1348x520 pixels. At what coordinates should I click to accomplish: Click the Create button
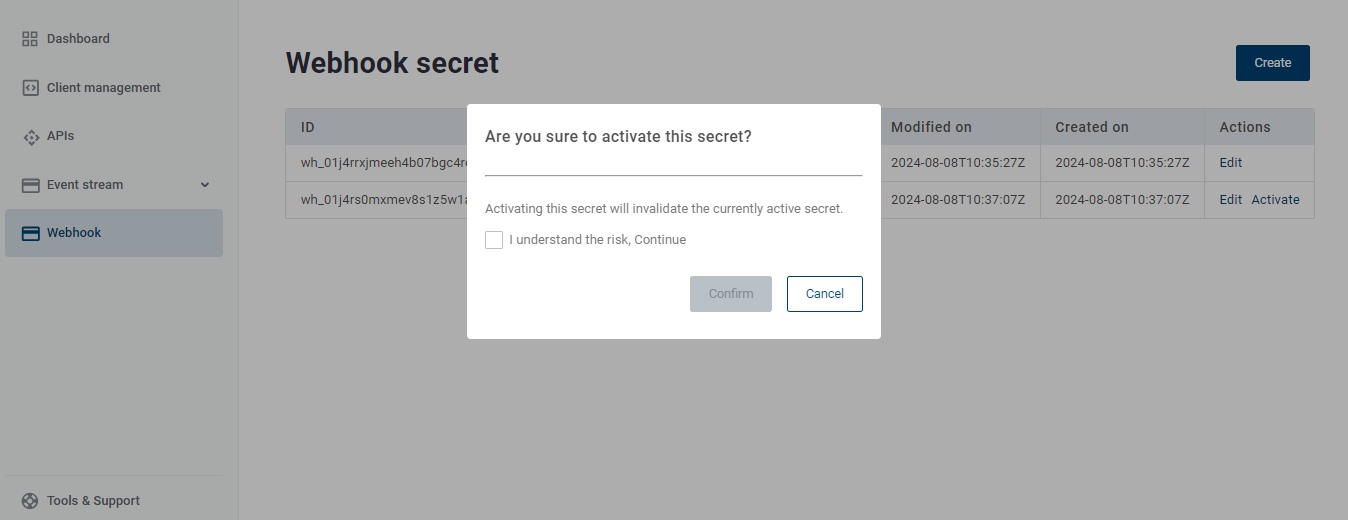[1272, 63]
